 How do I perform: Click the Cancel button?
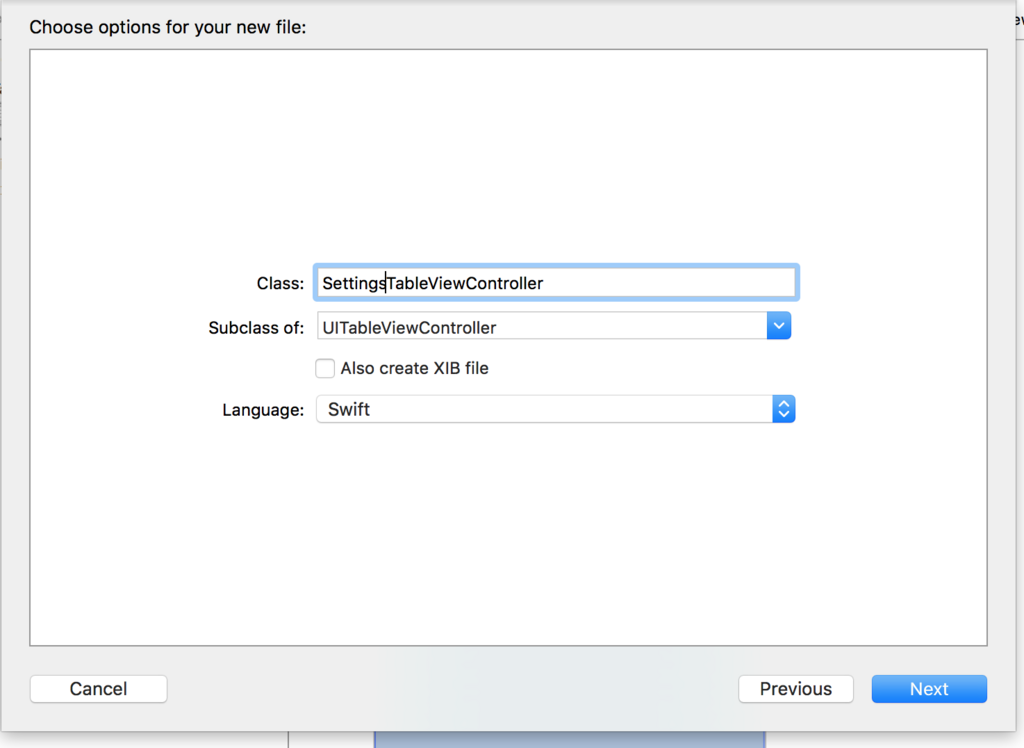(99, 689)
